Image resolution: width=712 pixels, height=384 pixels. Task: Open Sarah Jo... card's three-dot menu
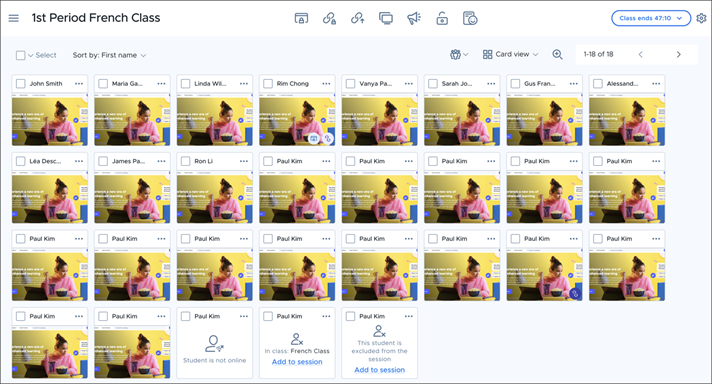click(x=491, y=84)
